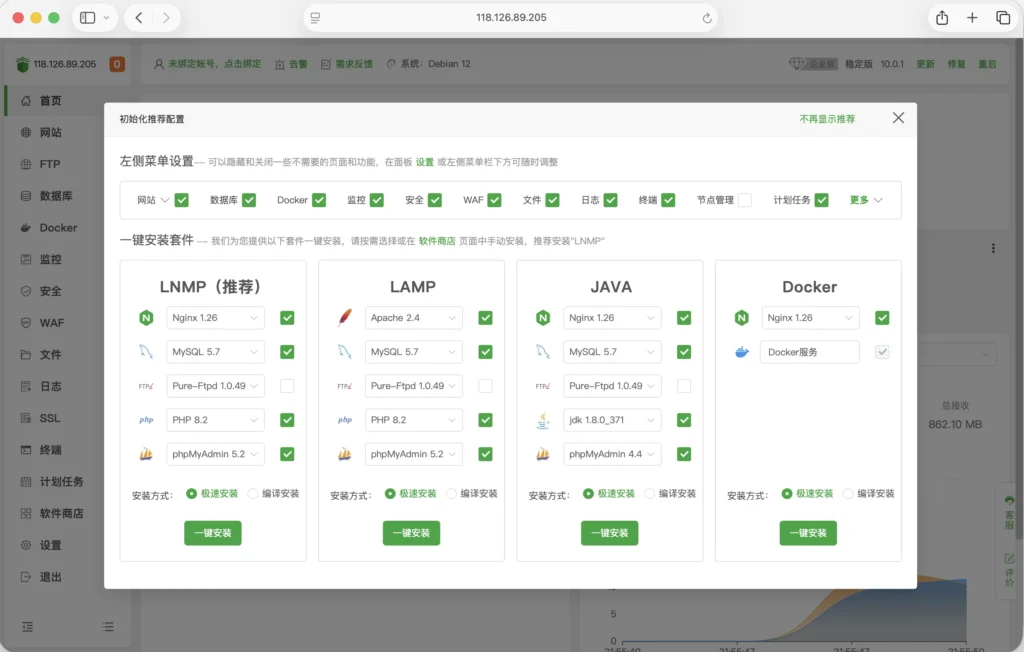Click the Nginx logo icon in the LNMP card
Image resolution: width=1024 pixels, height=652 pixels.
[x=146, y=318]
